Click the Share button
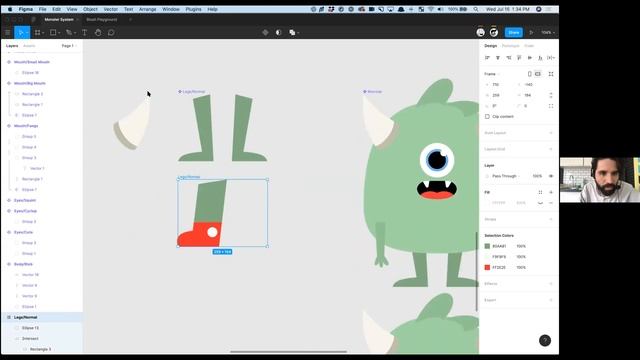The height and width of the screenshot is (360, 640). pyautogui.click(x=513, y=32)
